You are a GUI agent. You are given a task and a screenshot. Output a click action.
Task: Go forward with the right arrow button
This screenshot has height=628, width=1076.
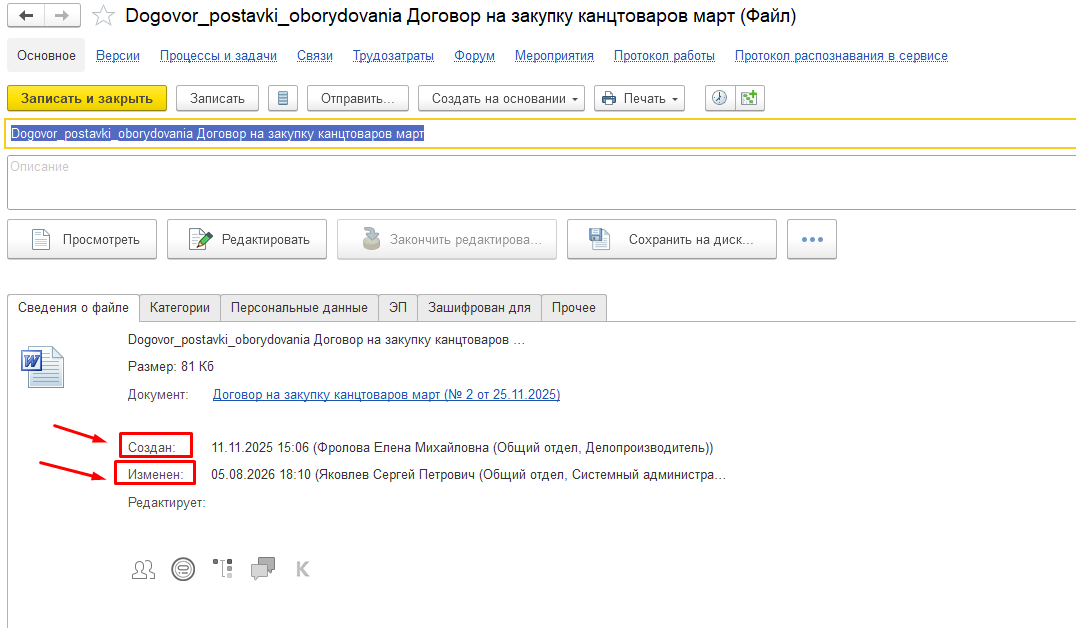tap(62, 15)
